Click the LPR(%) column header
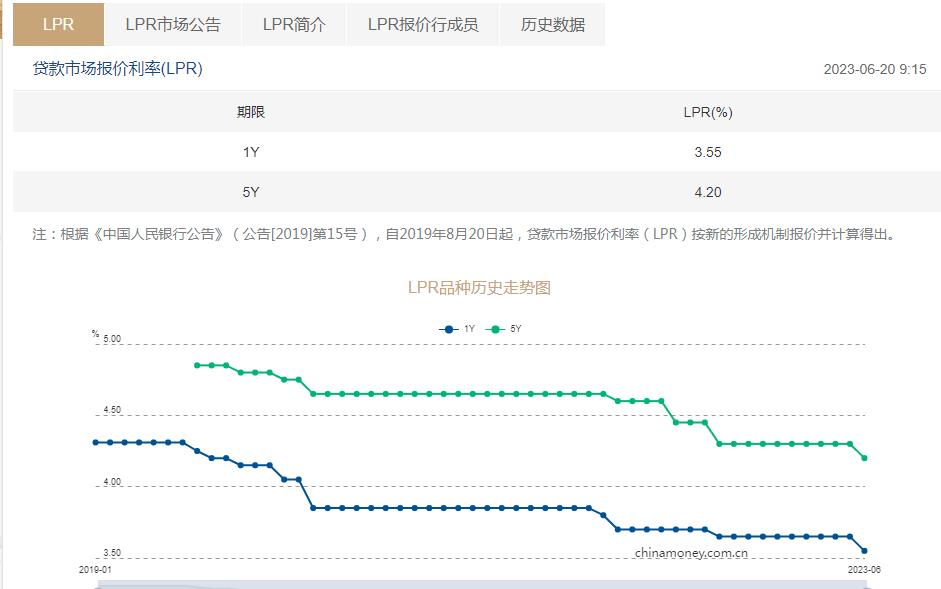The height and width of the screenshot is (589, 941). (x=707, y=112)
